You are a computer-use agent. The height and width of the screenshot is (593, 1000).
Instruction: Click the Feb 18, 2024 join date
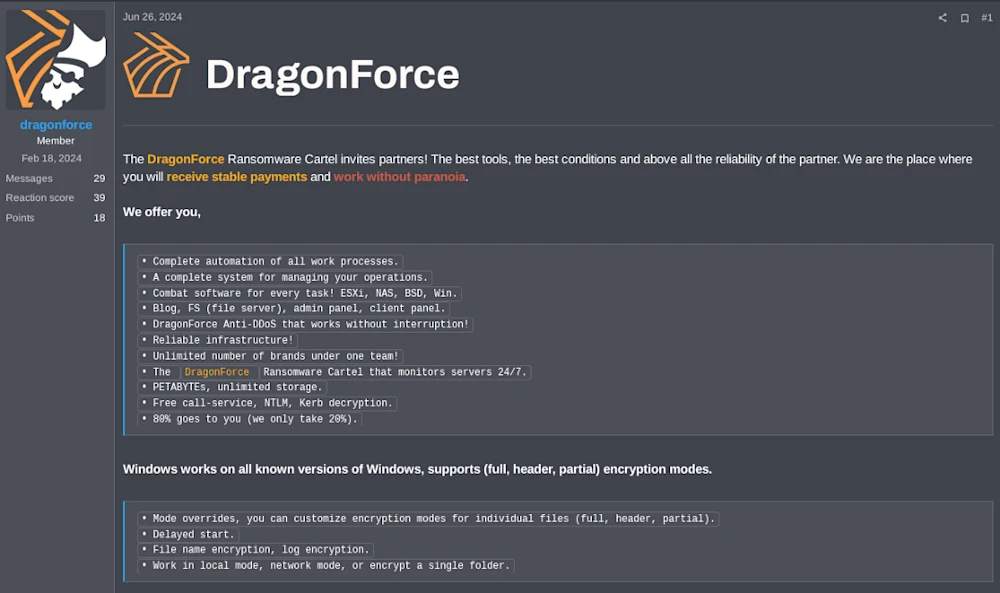[55, 157]
